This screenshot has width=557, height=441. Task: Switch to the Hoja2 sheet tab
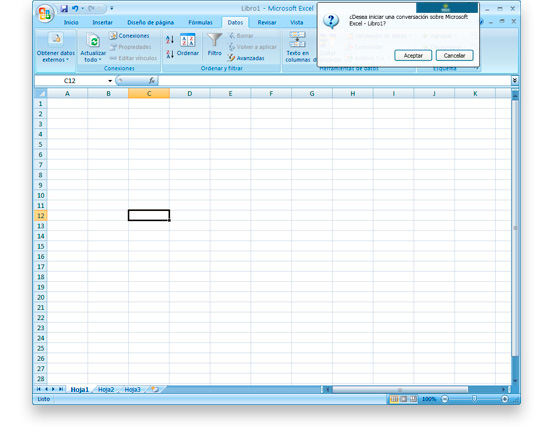106,389
